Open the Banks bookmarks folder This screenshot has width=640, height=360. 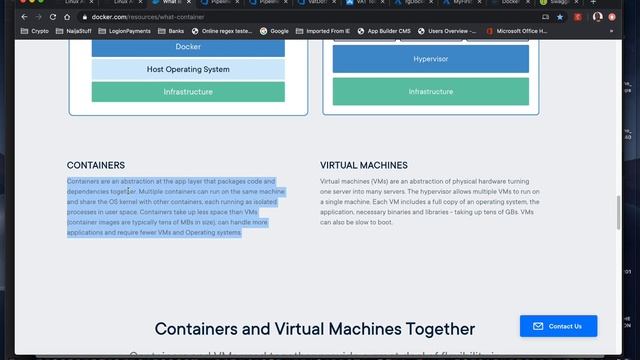click(x=171, y=31)
